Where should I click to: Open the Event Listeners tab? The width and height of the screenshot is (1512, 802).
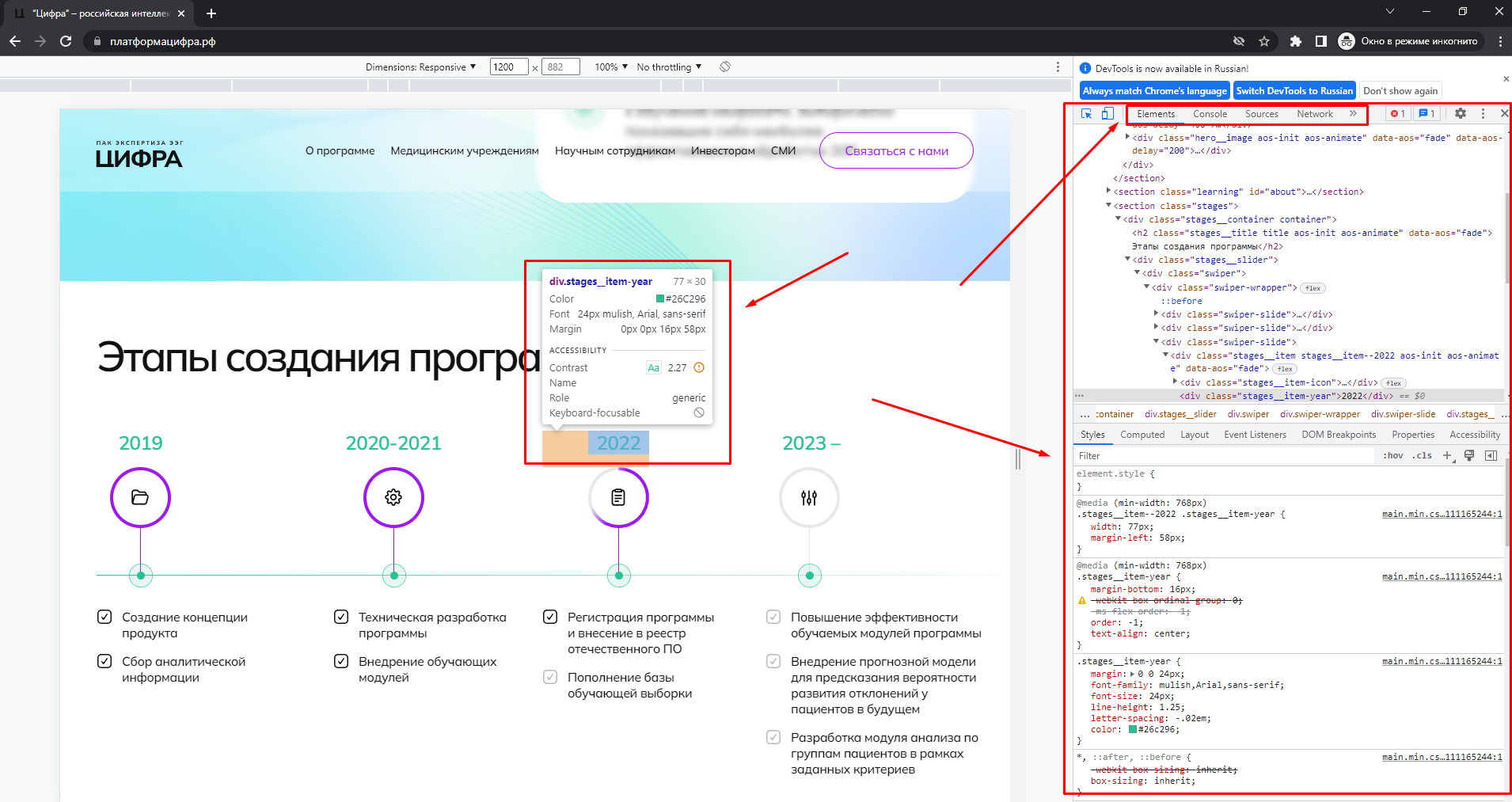point(1255,435)
